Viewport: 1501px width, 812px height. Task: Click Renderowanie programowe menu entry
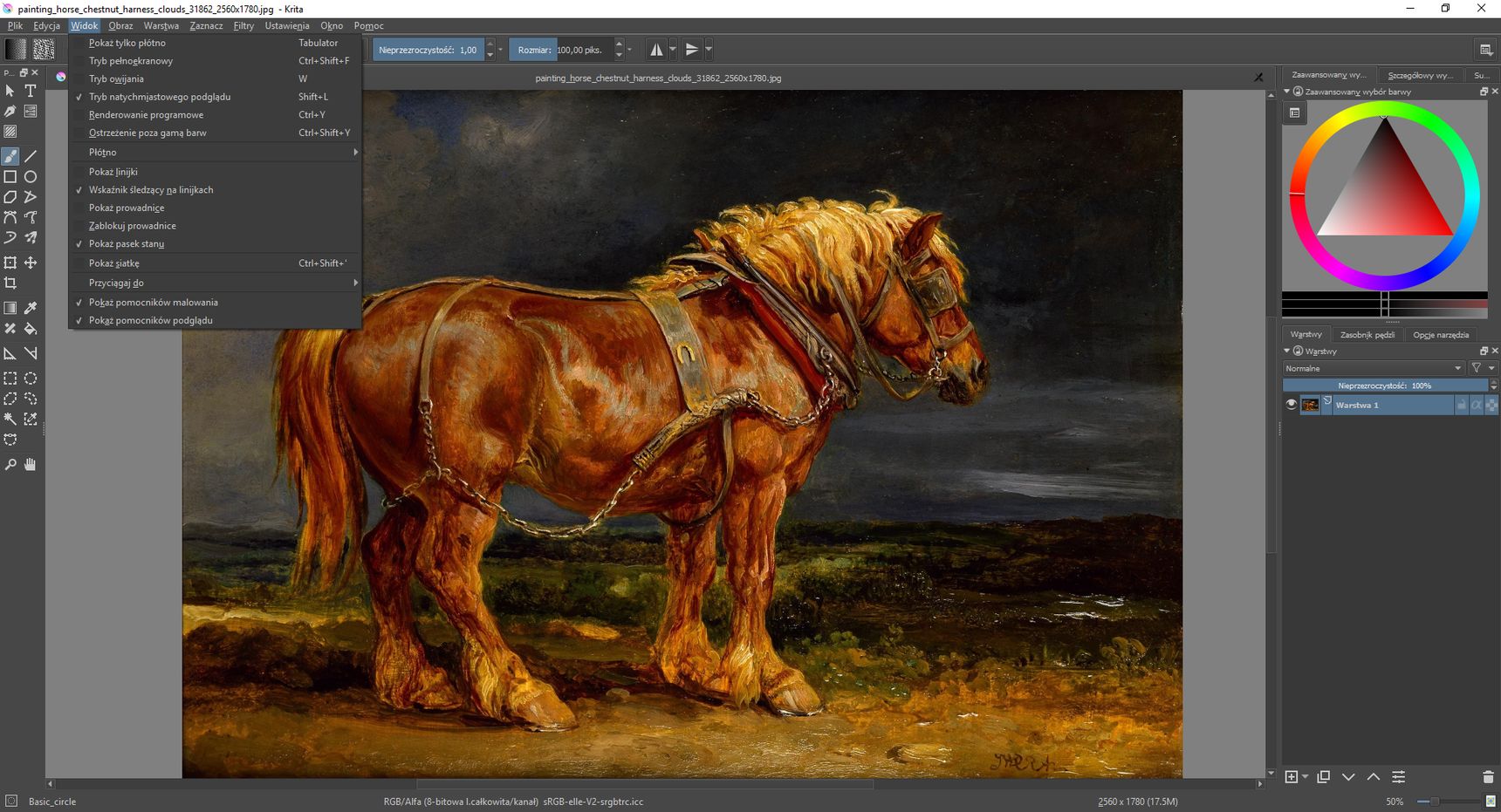[215, 114]
